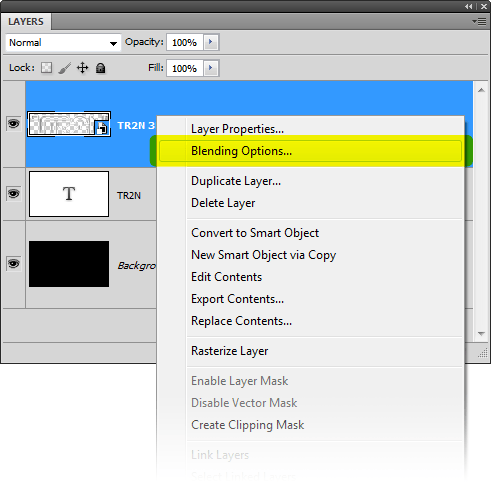Image resolution: width=491 pixels, height=497 pixels.
Task: Click the lock transparent pixels icon
Action: tap(46, 68)
